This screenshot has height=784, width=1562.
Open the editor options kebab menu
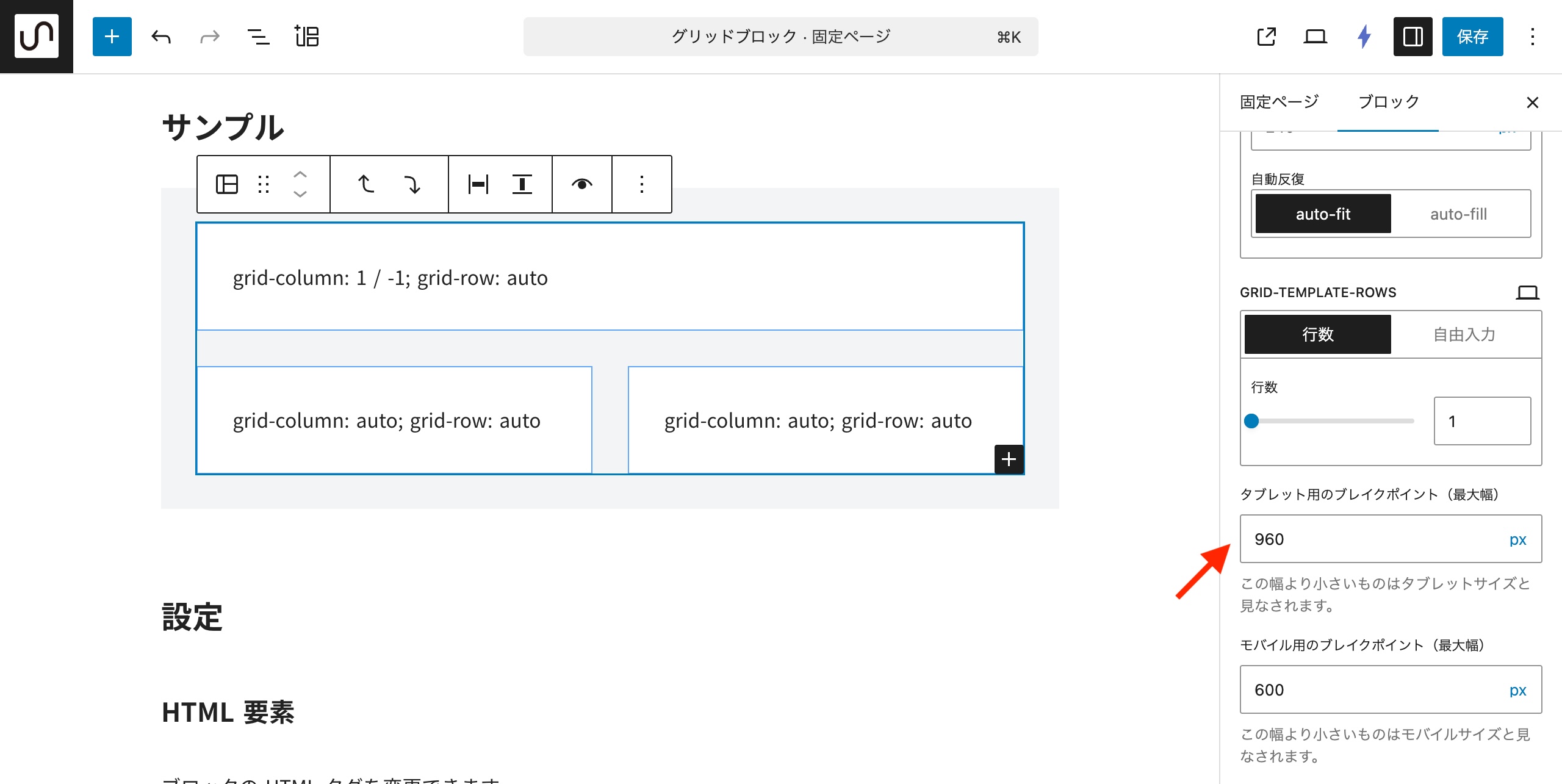1532,37
